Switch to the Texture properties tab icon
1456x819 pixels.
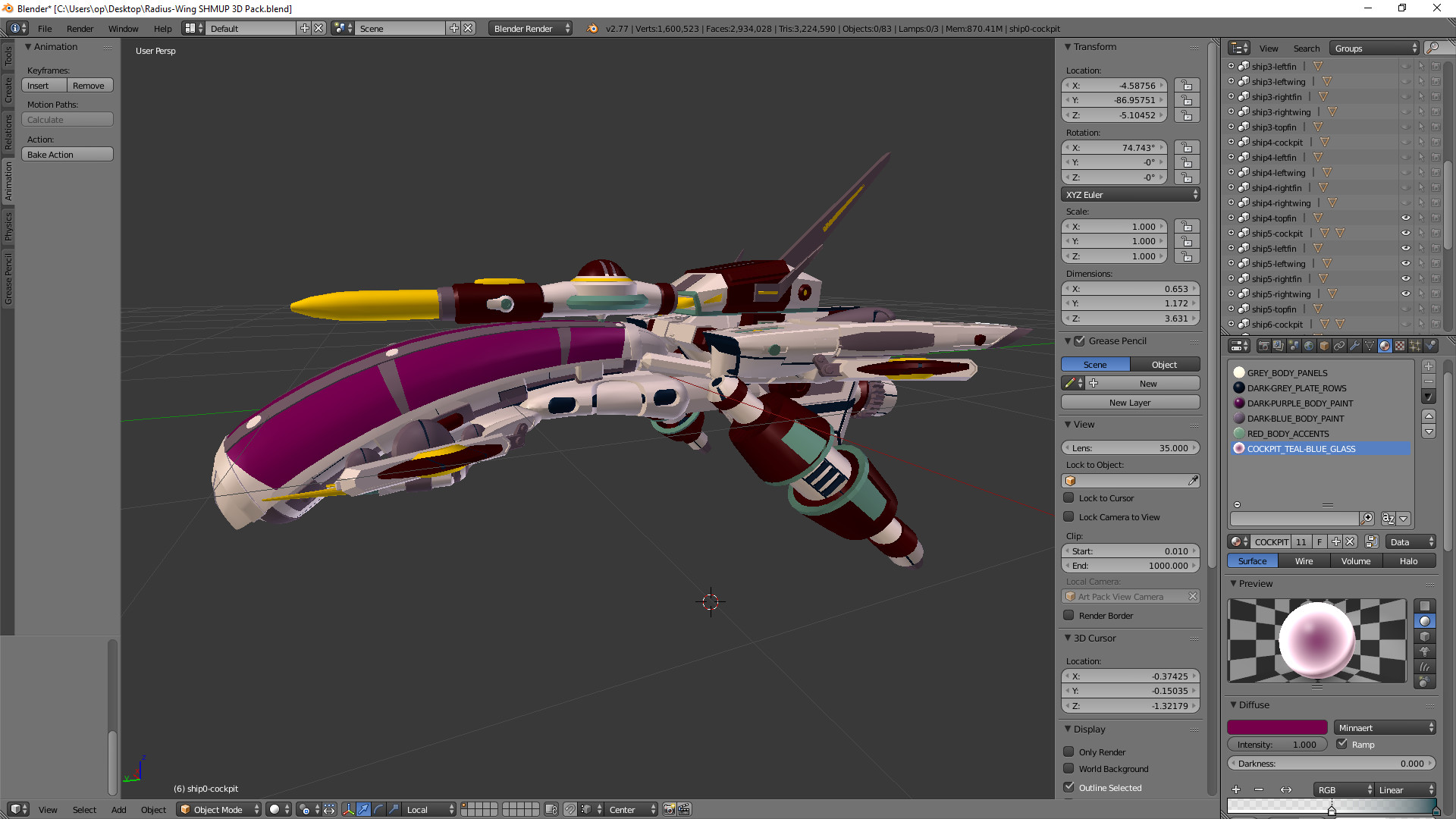click(x=1399, y=345)
